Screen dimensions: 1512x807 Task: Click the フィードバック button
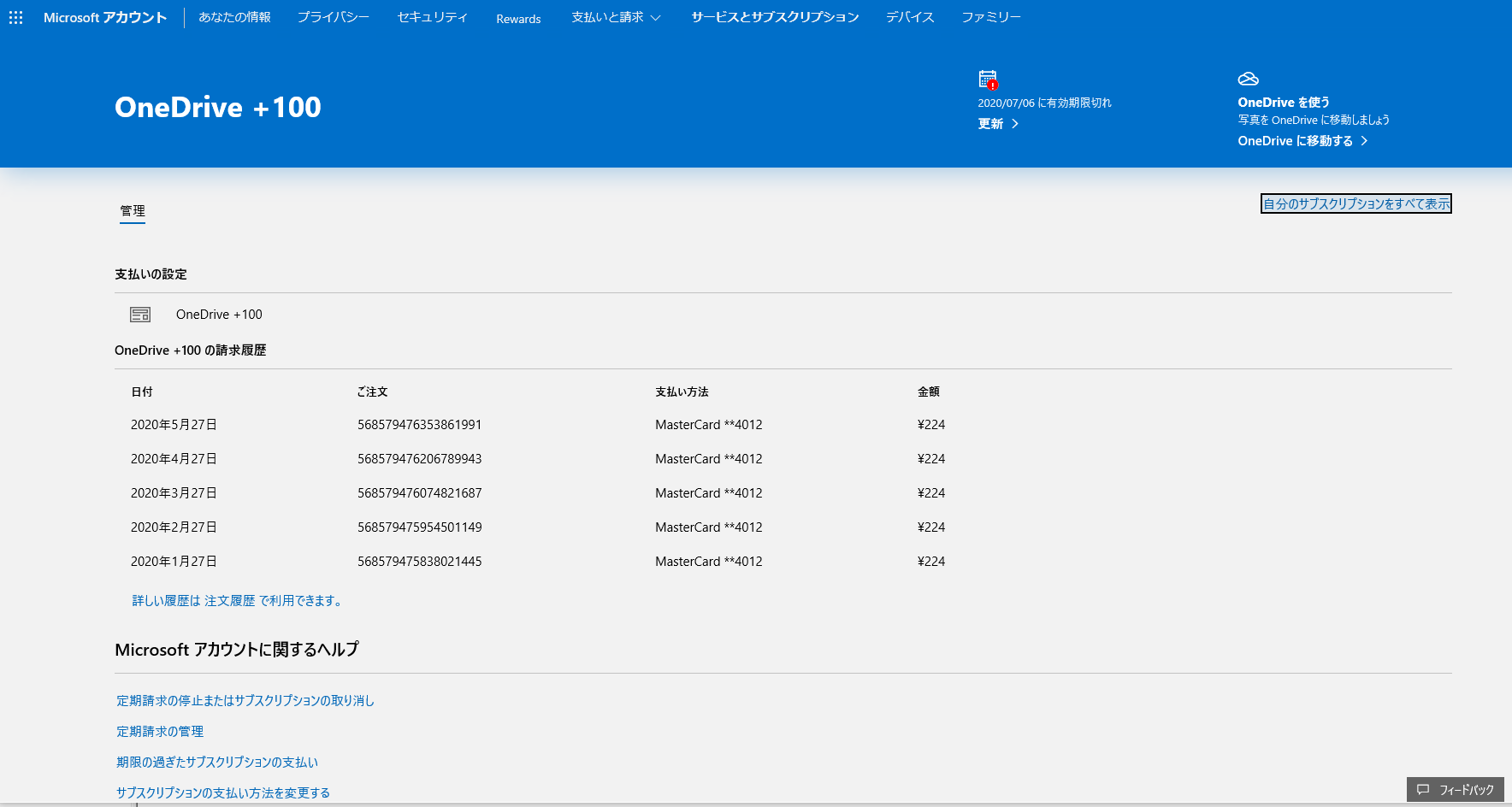click(1455, 790)
